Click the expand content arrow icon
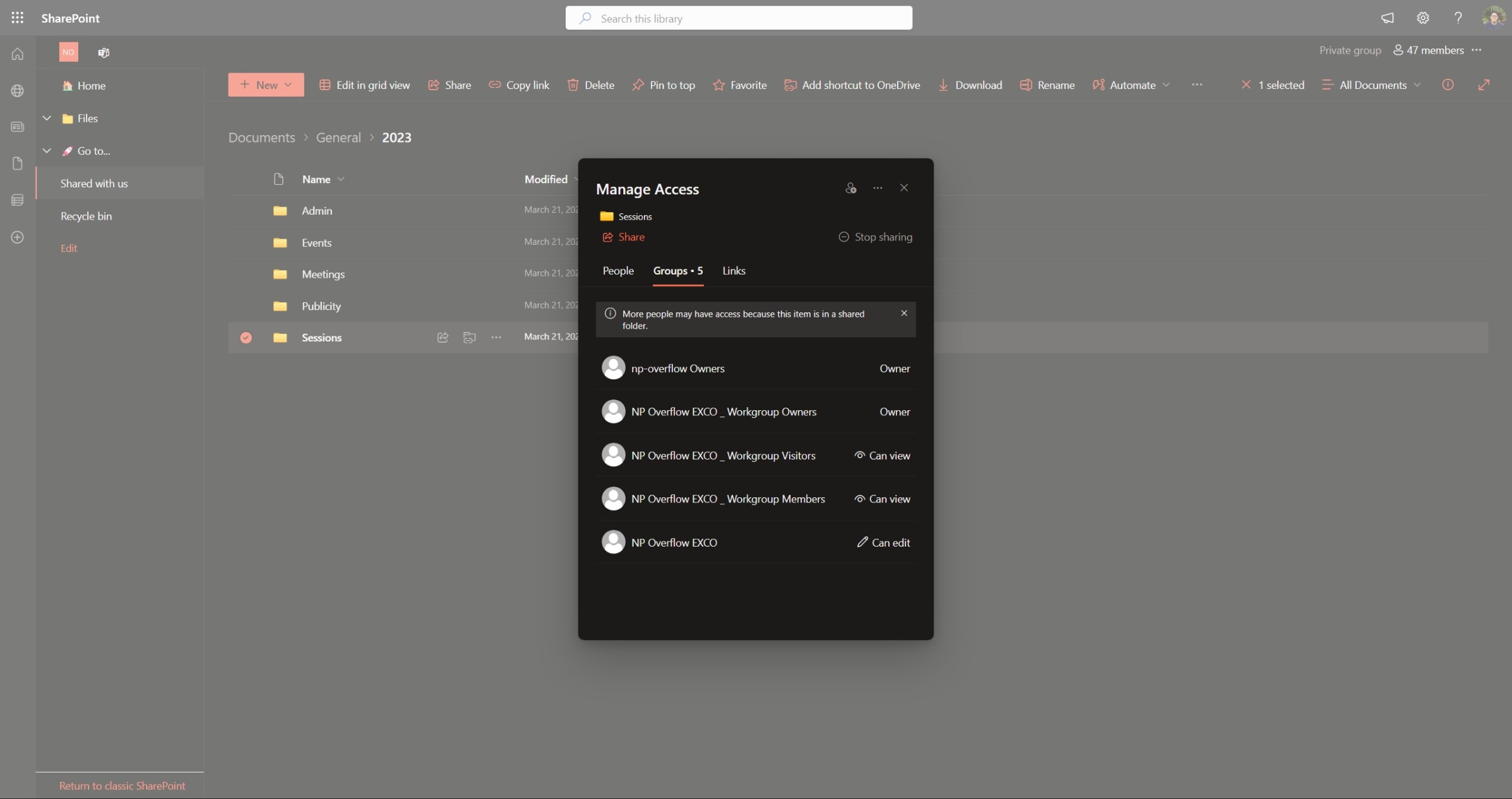This screenshot has height=799, width=1512. click(x=1484, y=85)
